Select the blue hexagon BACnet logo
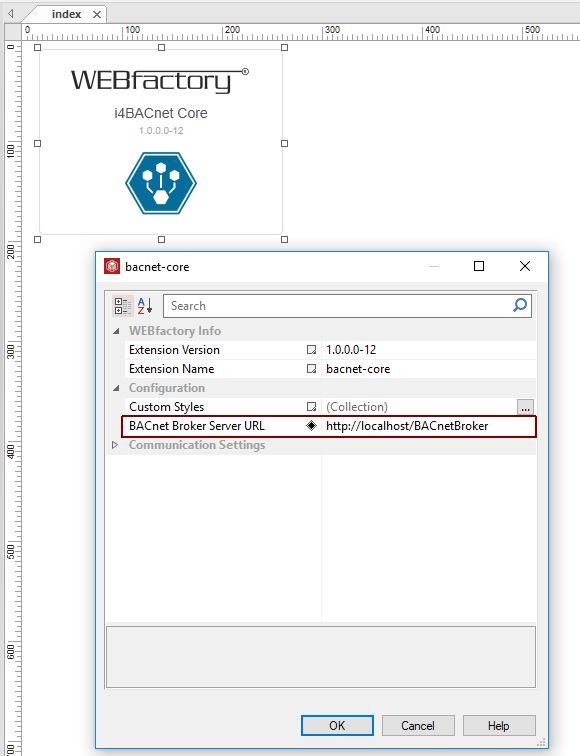Screen dimensions: 580x756 pos(161,183)
